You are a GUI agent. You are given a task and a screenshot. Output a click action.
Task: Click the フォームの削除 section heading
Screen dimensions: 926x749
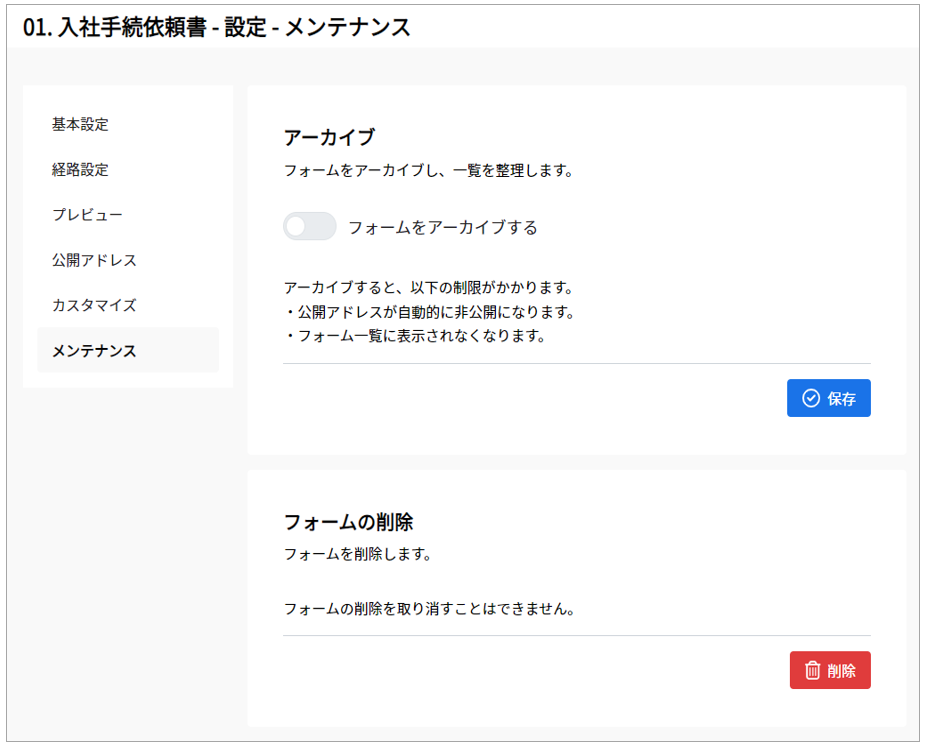(x=348, y=522)
